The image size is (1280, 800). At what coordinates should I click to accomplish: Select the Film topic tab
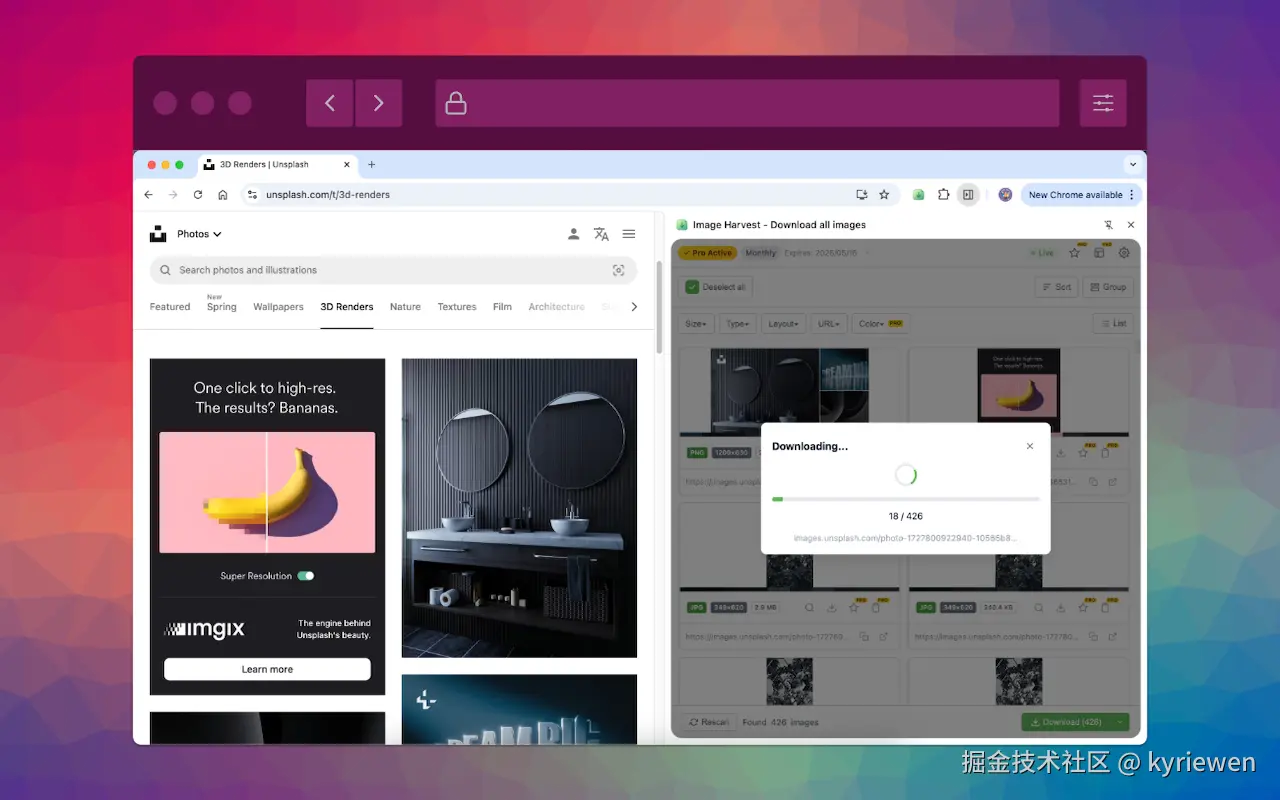point(502,307)
